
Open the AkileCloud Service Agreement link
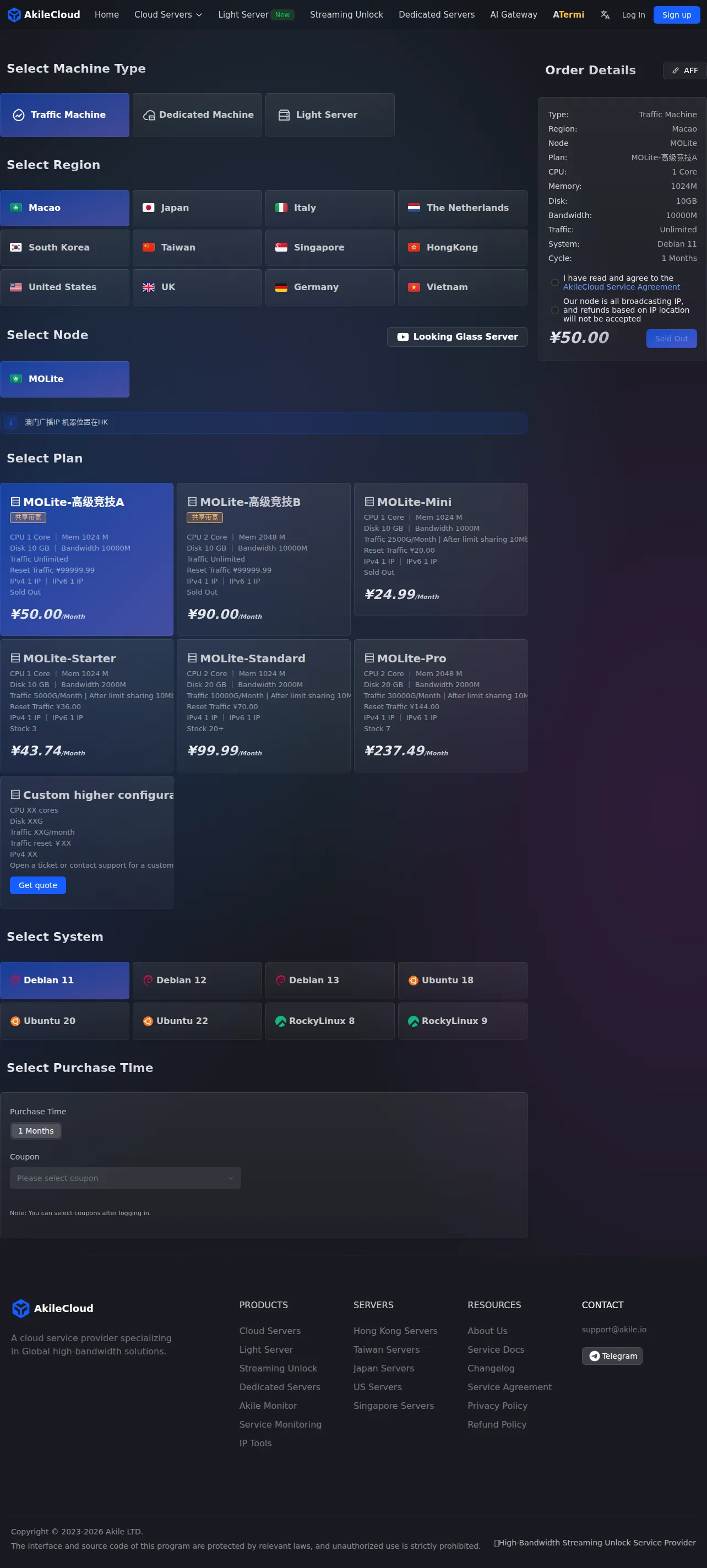(x=621, y=287)
